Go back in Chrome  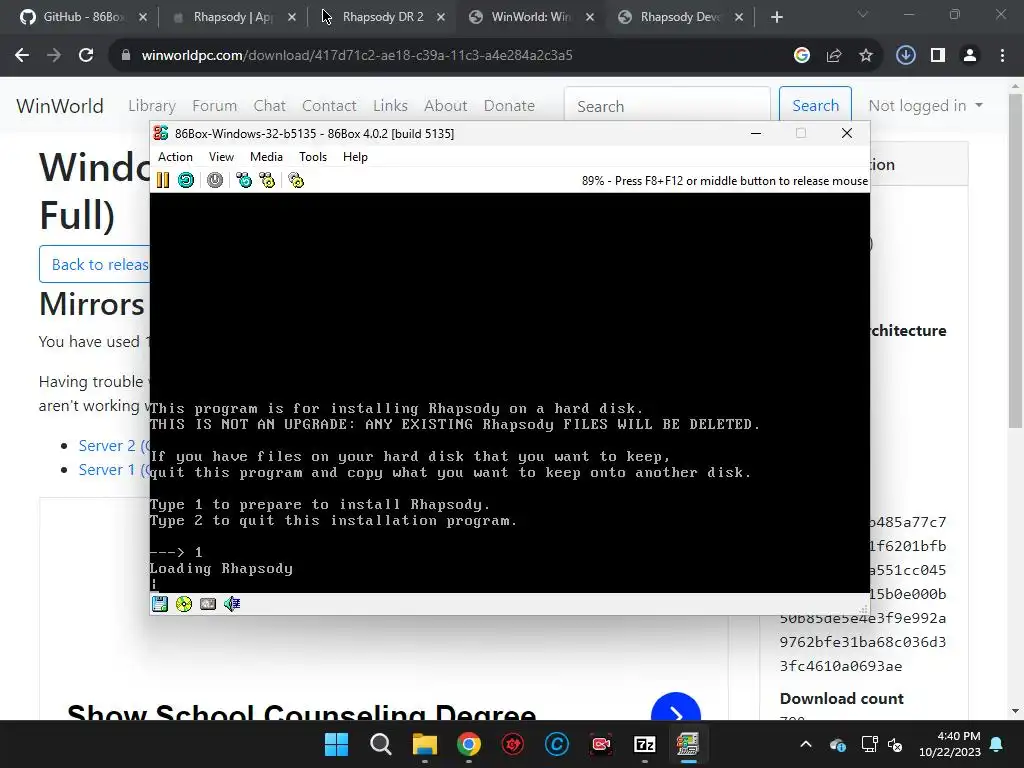tap(22, 56)
